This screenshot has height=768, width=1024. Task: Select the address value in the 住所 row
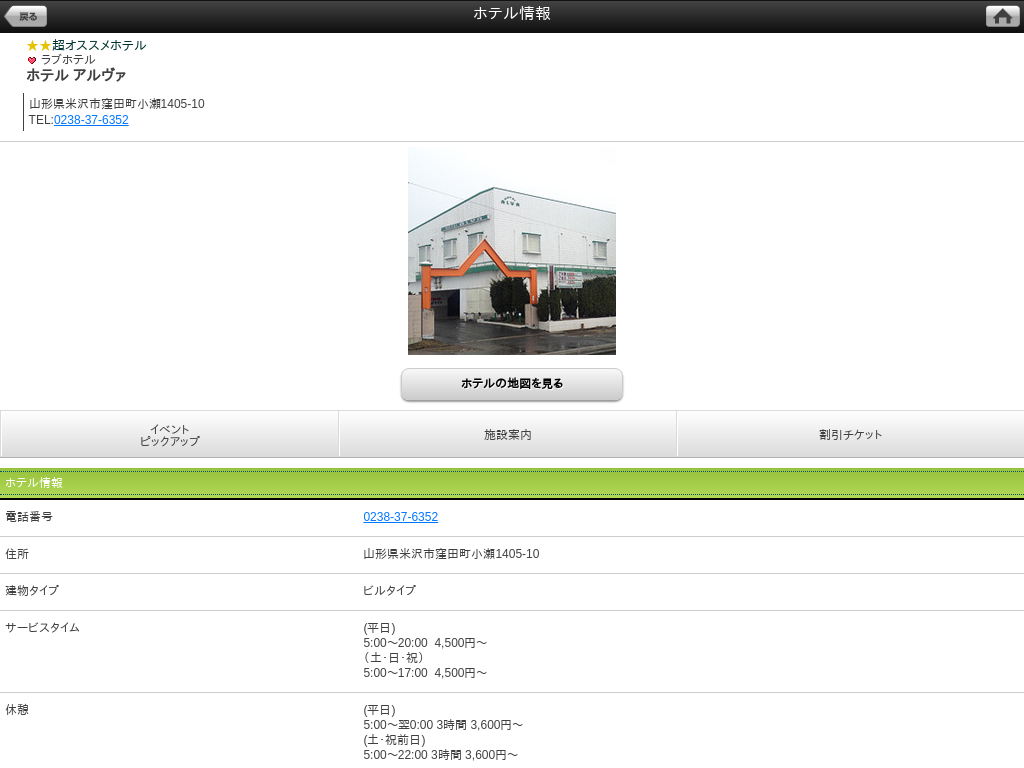click(451, 554)
